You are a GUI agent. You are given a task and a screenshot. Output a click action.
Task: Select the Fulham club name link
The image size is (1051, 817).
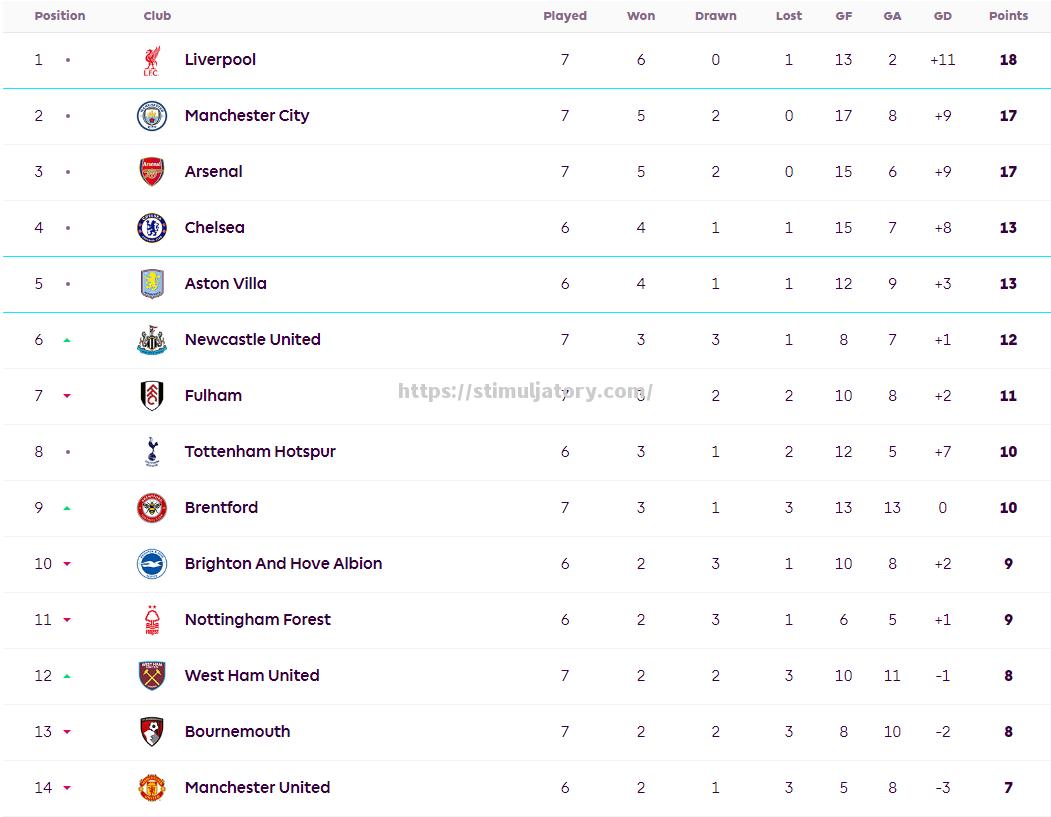click(x=213, y=396)
